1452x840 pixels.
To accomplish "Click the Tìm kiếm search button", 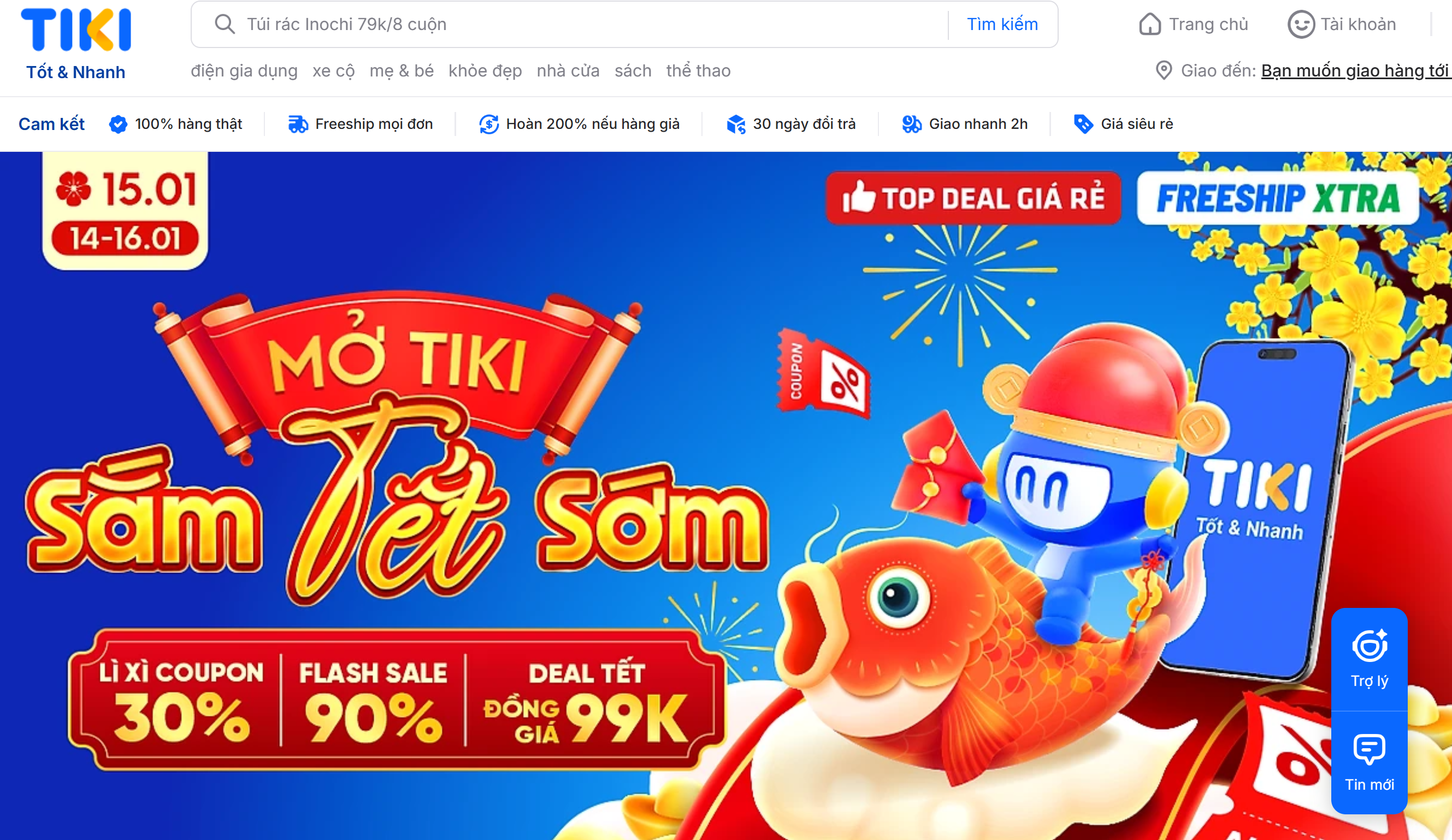I will pyautogui.click(x=1002, y=24).
